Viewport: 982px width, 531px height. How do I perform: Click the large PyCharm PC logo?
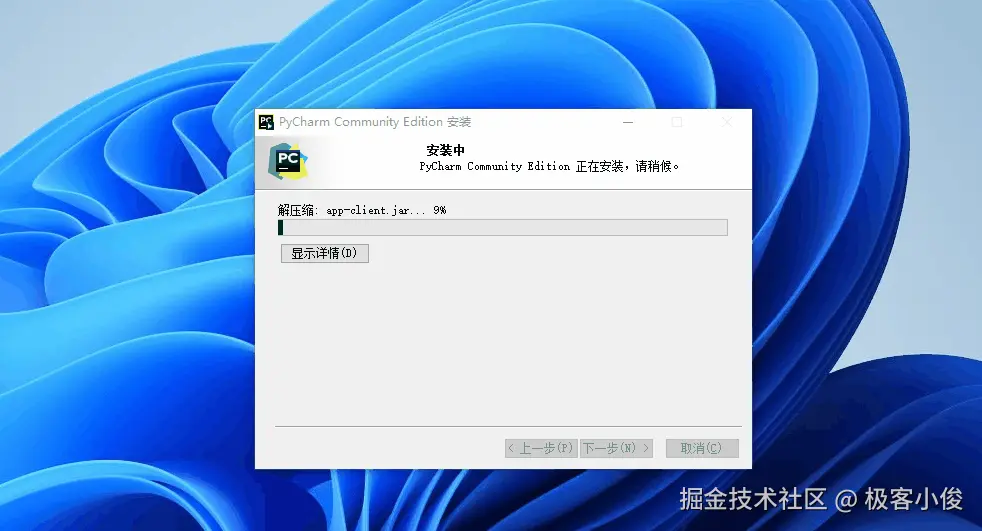[x=287, y=162]
